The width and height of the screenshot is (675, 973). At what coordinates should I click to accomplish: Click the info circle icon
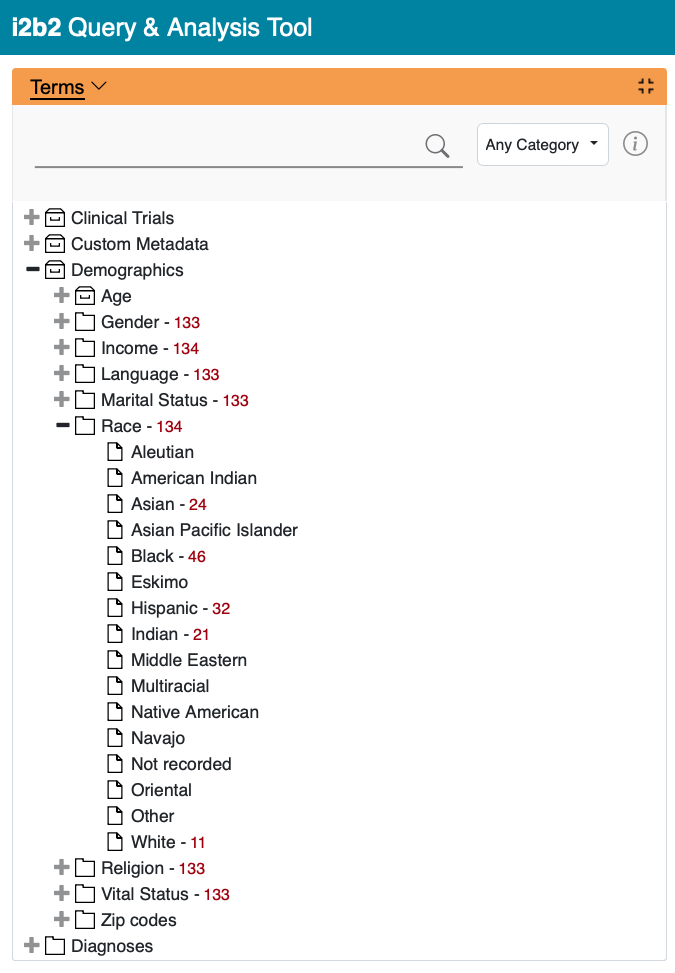pos(635,144)
